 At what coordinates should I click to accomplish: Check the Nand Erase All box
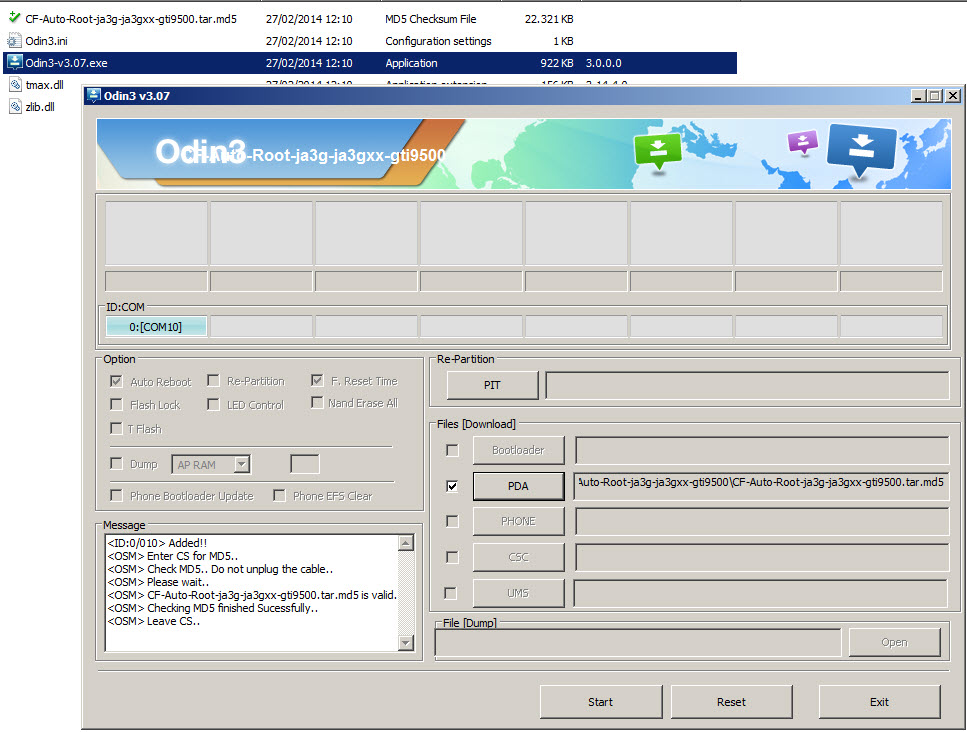(316, 403)
